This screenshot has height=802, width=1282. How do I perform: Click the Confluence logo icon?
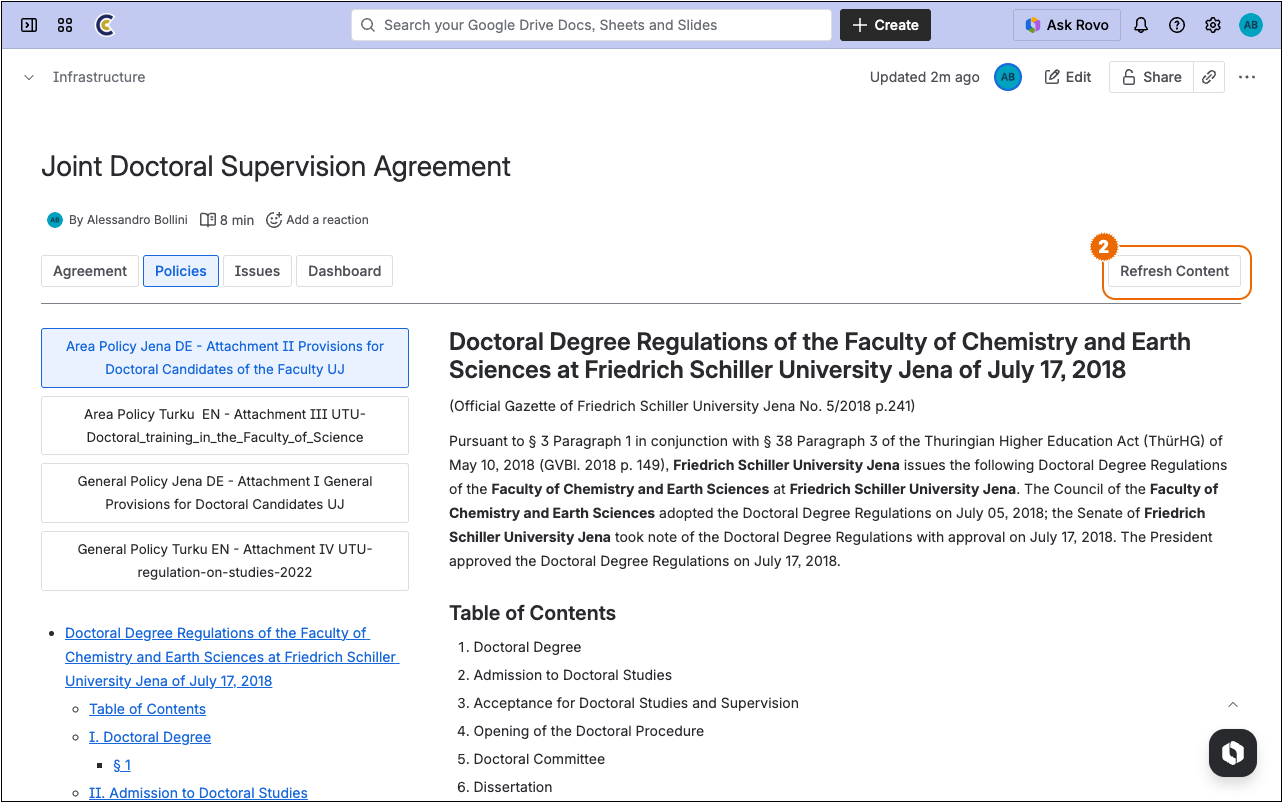(104, 25)
